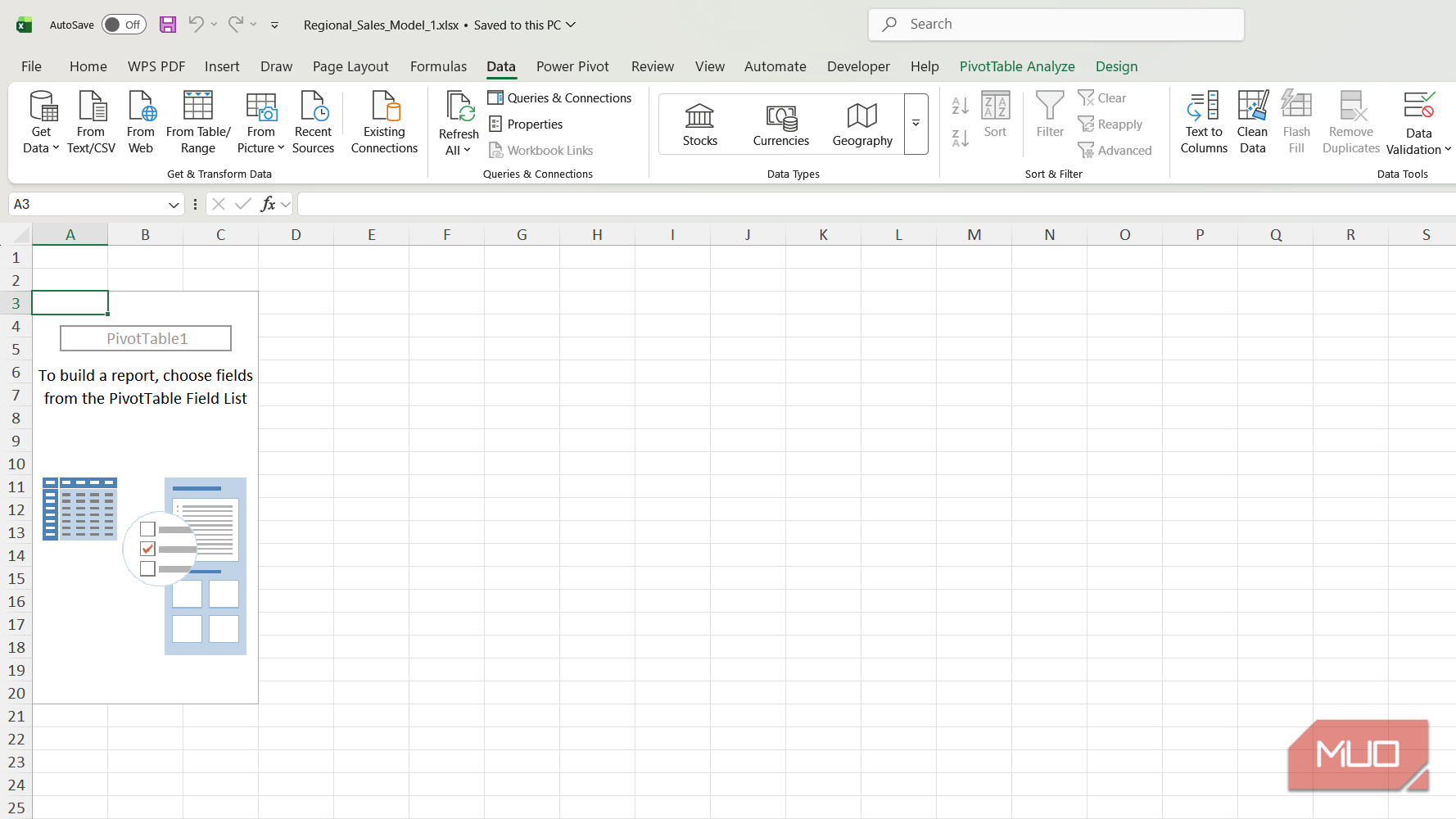Click the Enter formula checkmark
The width and height of the screenshot is (1456, 819).
tap(243, 205)
